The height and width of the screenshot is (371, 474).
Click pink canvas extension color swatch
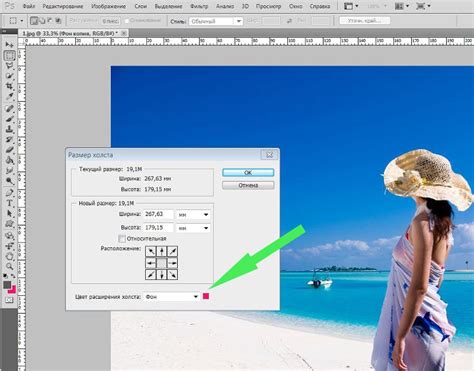click(206, 296)
